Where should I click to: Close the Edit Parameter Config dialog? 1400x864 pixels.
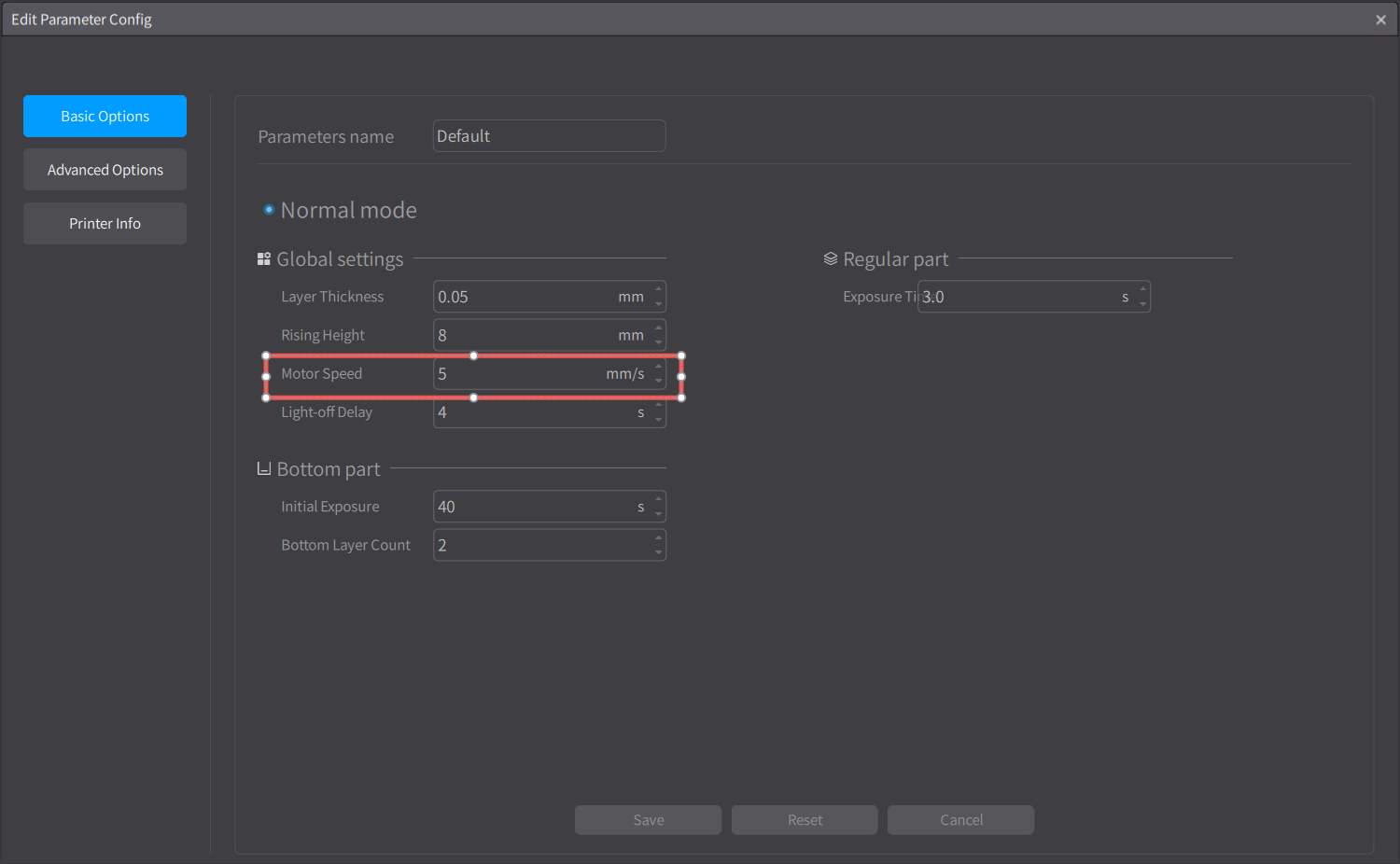(x=1380, y=20)
